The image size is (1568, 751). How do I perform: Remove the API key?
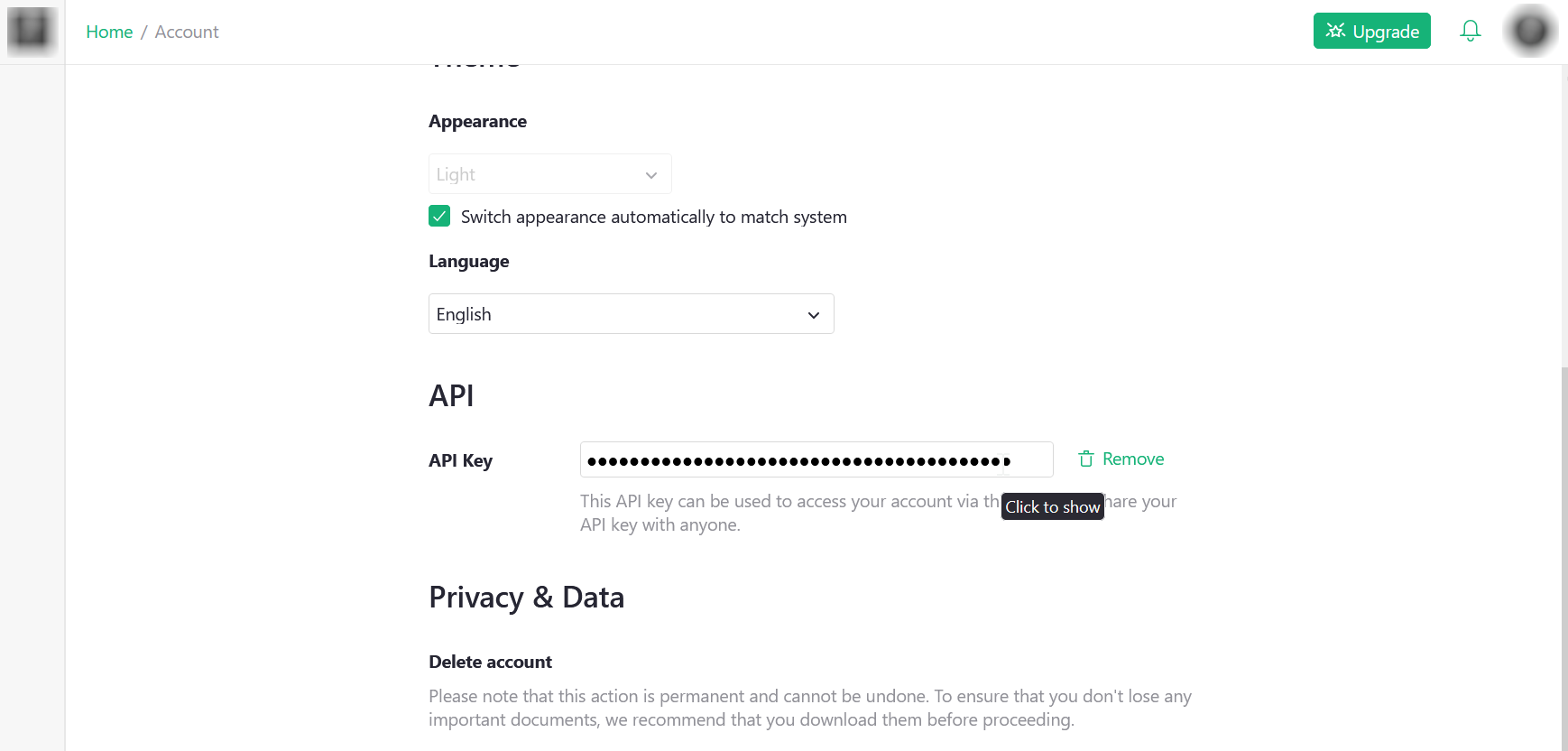(x=1121, y=459)
